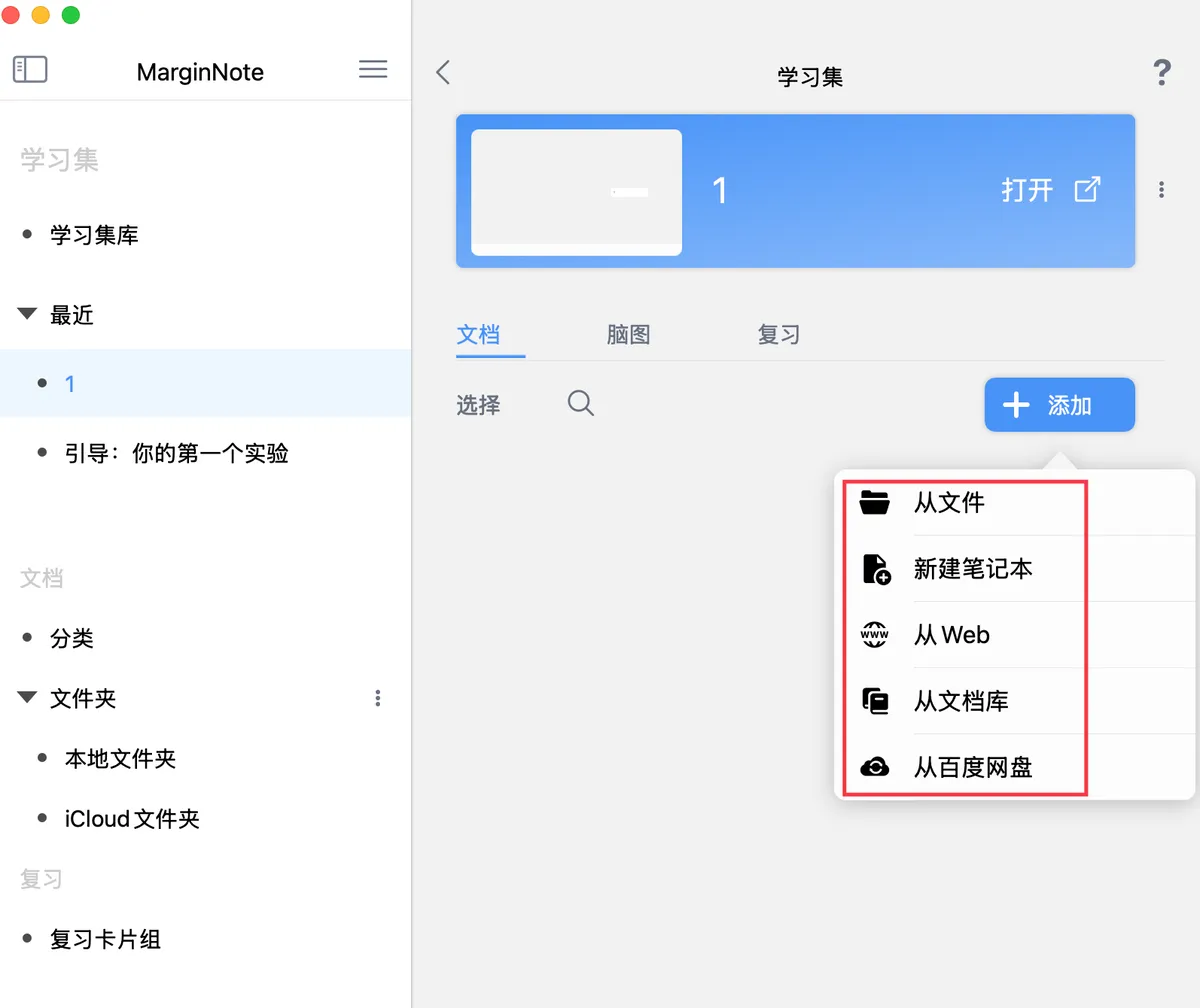
Task: Click the 添加 button label
Action: pyautogui.click(x=1069, y=405)
